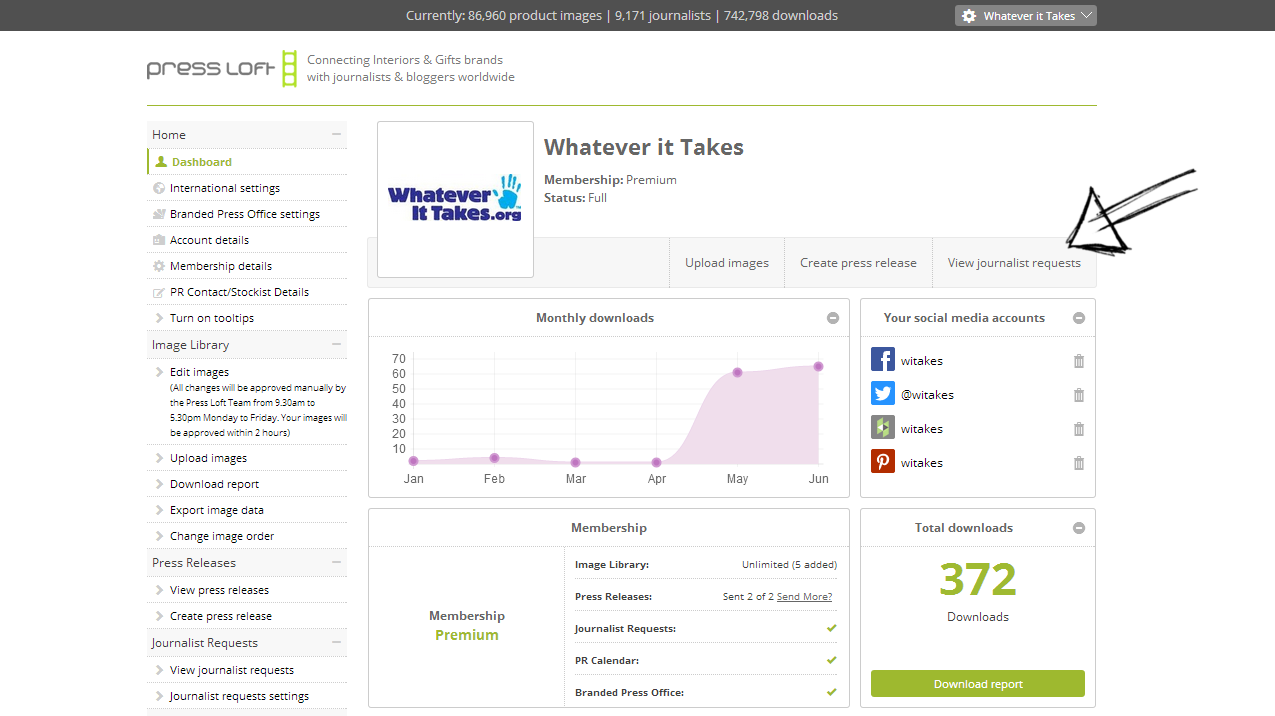This screenshot has width=1275, height=716.
Task: Click the Branded Press Office settings icon
Action: point(158,214)
